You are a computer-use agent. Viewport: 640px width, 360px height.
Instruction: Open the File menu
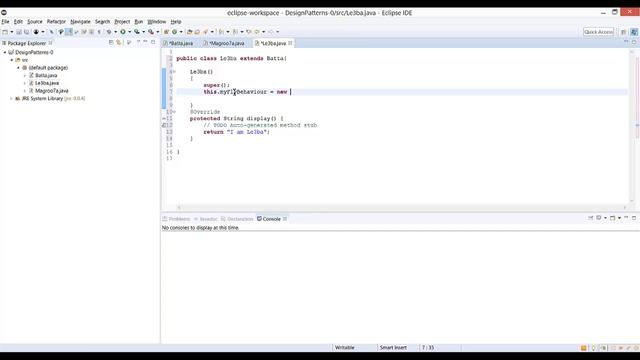[x=5, y=22]
